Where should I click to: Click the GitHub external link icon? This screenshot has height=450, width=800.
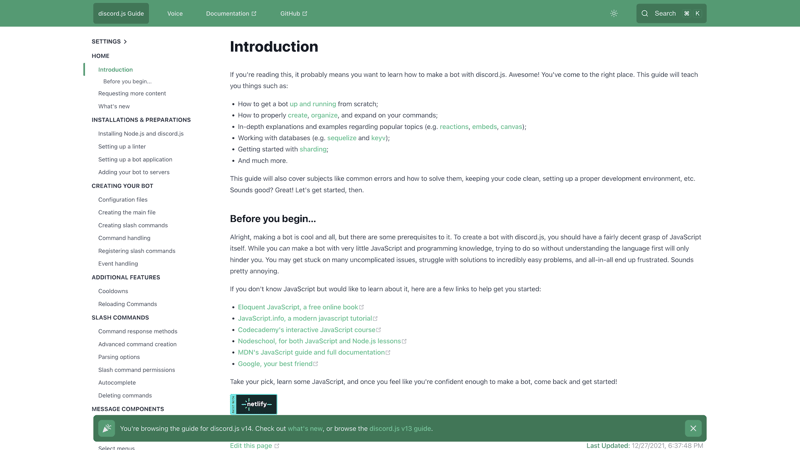(305, 14)
